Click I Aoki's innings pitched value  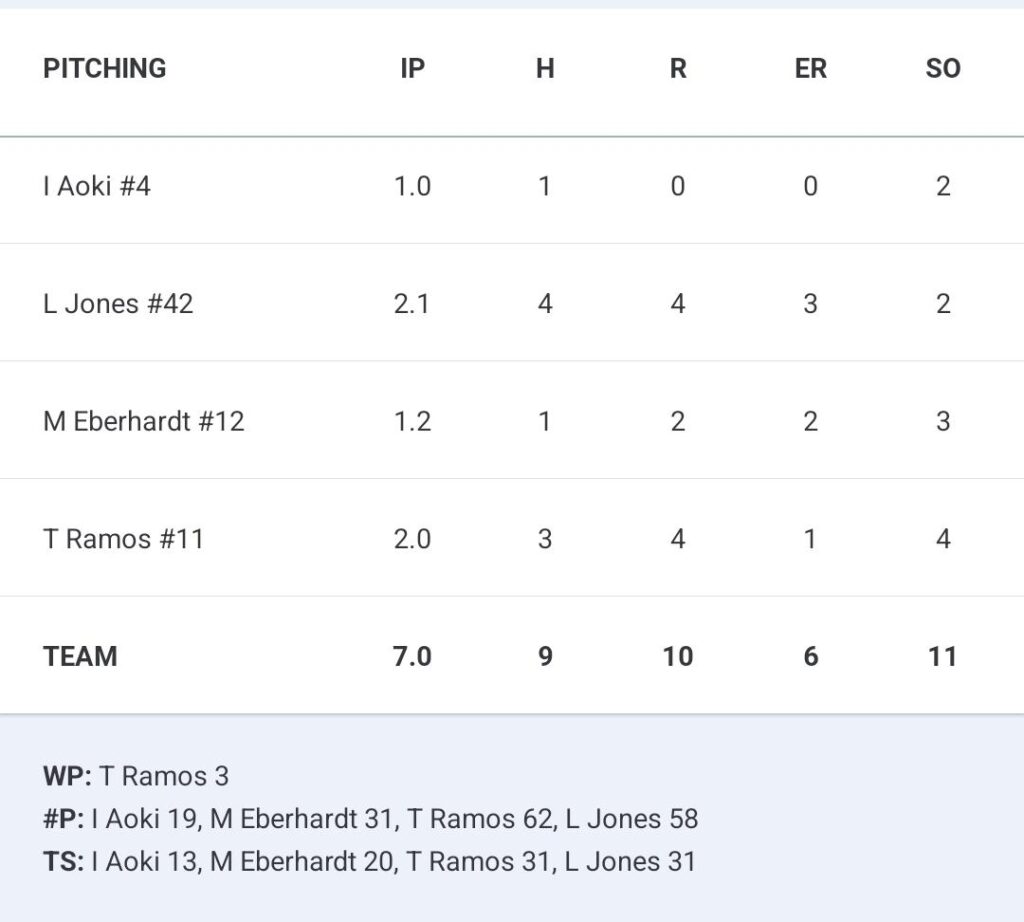click(x=412, y=186)
